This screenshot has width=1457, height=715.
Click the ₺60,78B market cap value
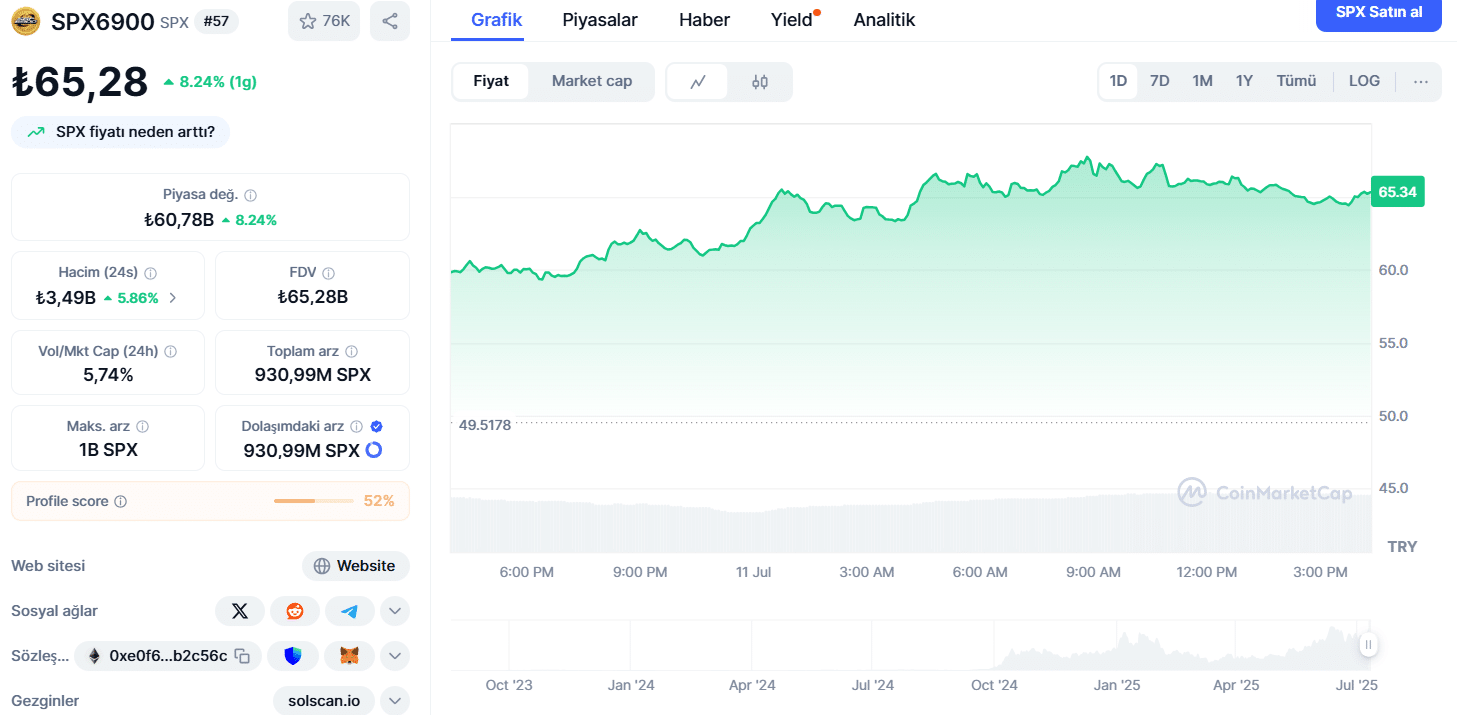[x=179, y=220]
